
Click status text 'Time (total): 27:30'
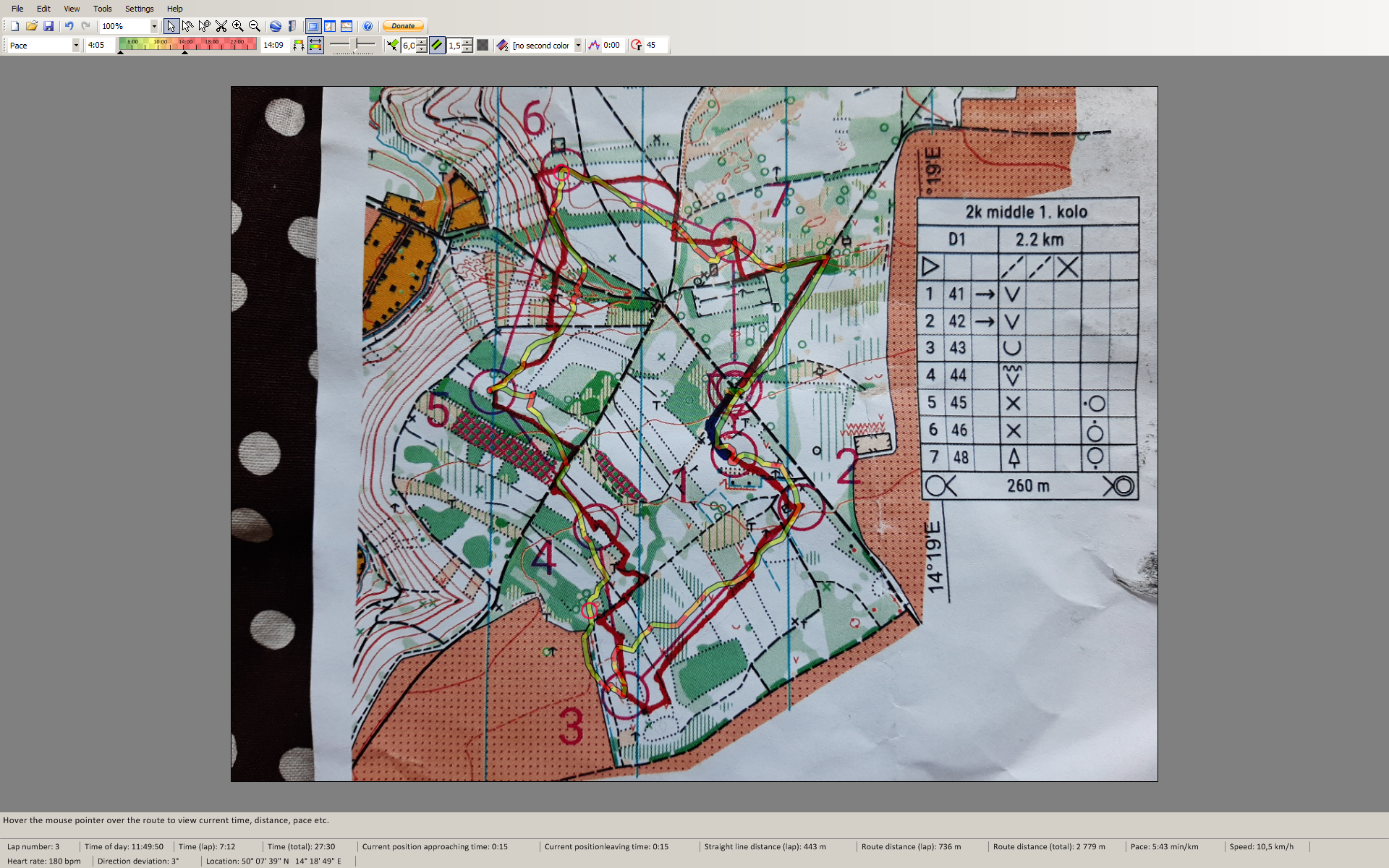pyautogui.click(x=301, y=846)
